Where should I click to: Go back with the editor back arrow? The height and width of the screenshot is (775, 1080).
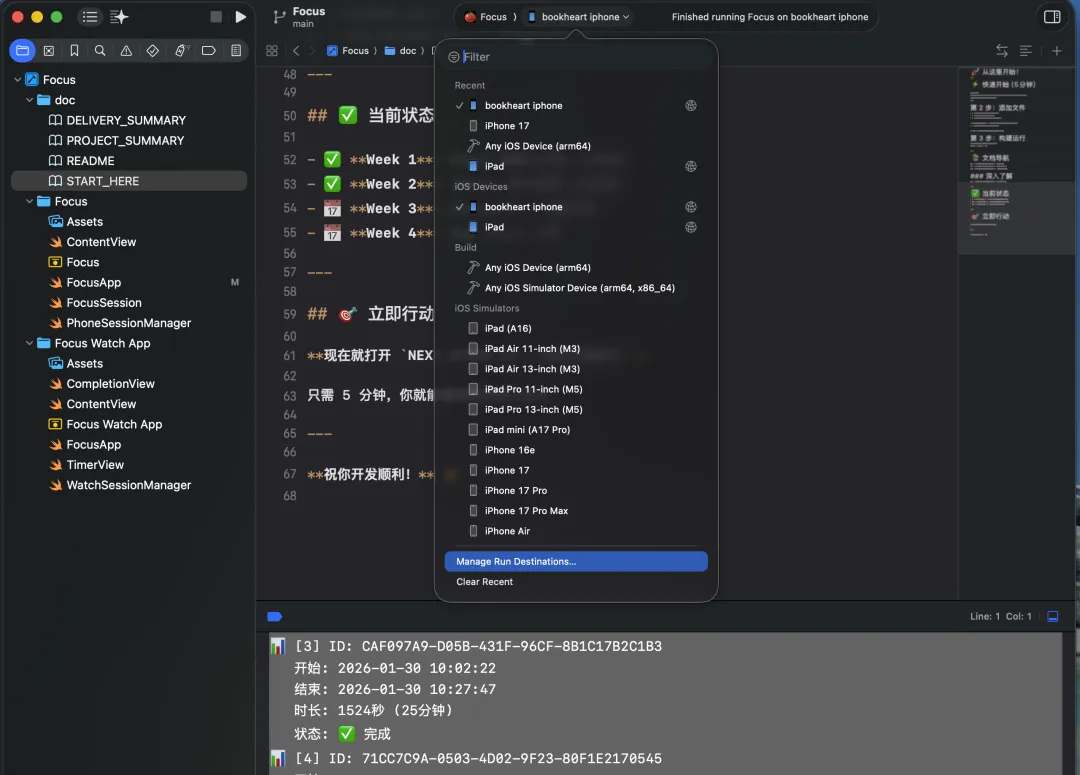pos(296,50)
